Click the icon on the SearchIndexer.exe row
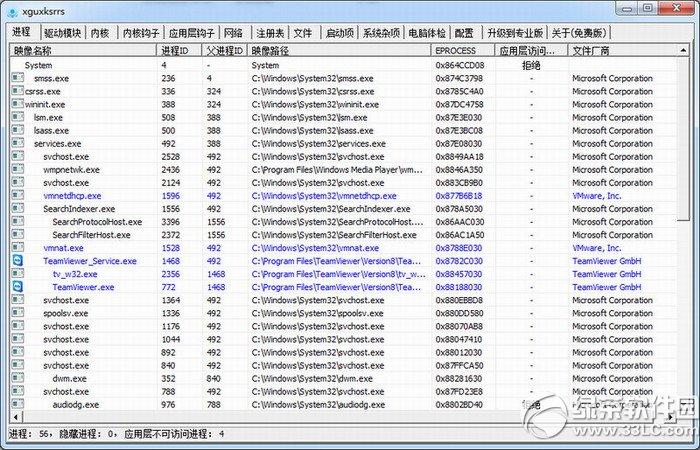 16,208
